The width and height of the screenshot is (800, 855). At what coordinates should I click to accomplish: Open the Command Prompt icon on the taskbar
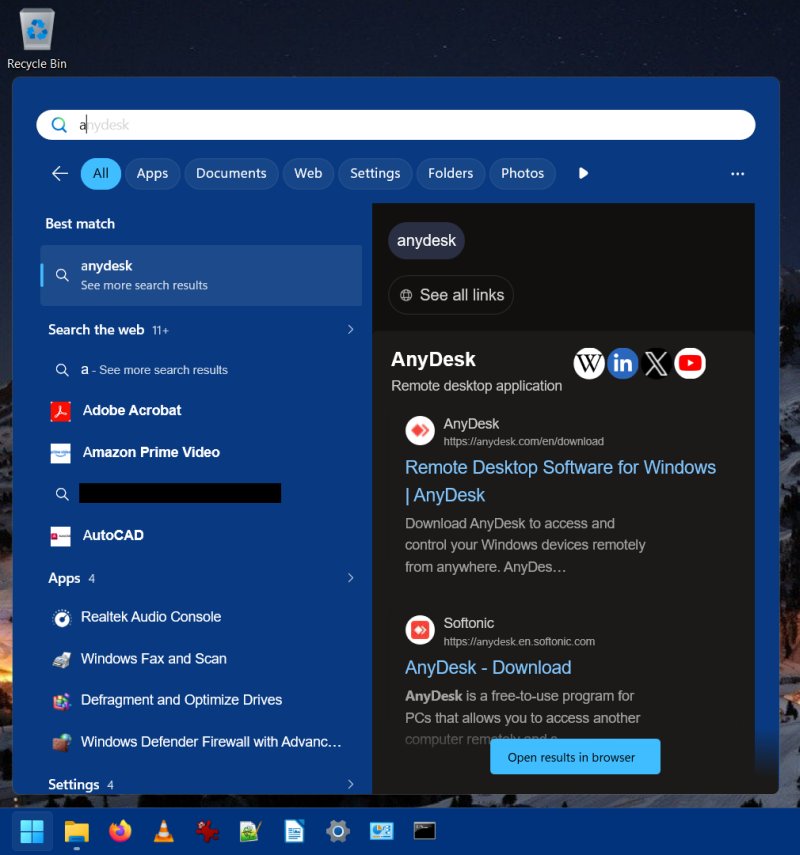coord(425,831)
